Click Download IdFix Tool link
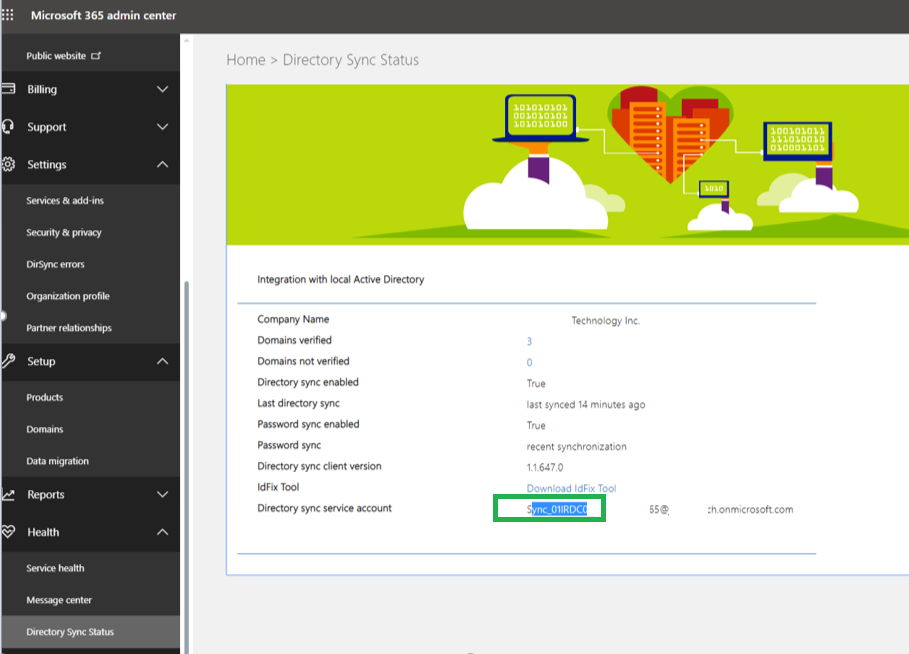909x654 pixels. pos(571,488)
